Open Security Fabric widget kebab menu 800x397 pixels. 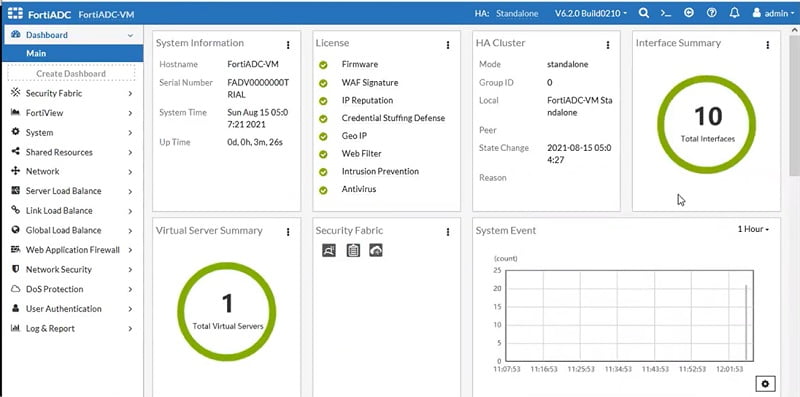pos(448,232)
